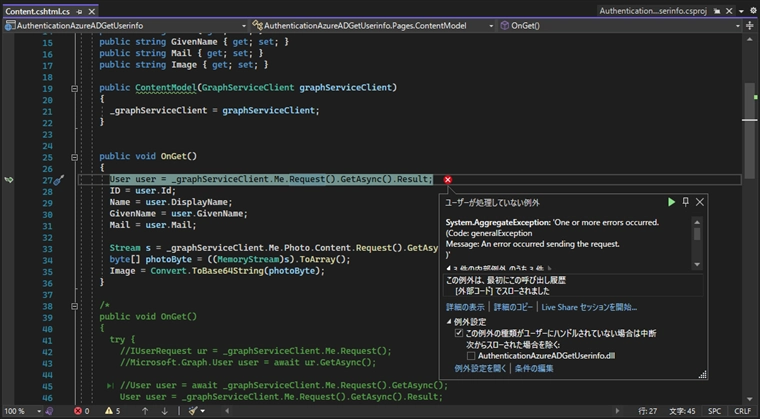Open the 100 % zoom level dropdown
760x419 pixels.
click(x=23, y=411)
